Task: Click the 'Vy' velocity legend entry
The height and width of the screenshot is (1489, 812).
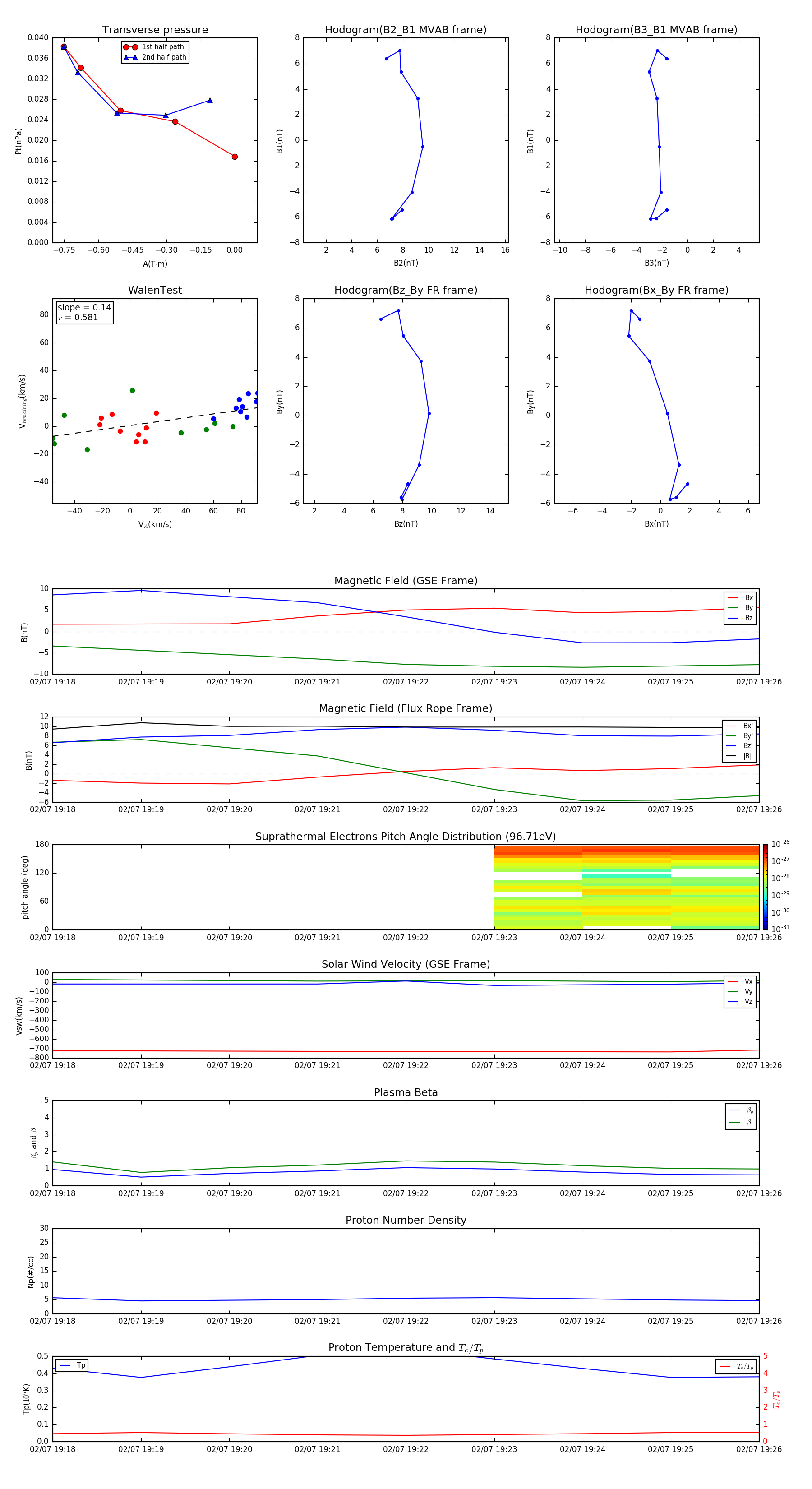Action: pos(740,992)
